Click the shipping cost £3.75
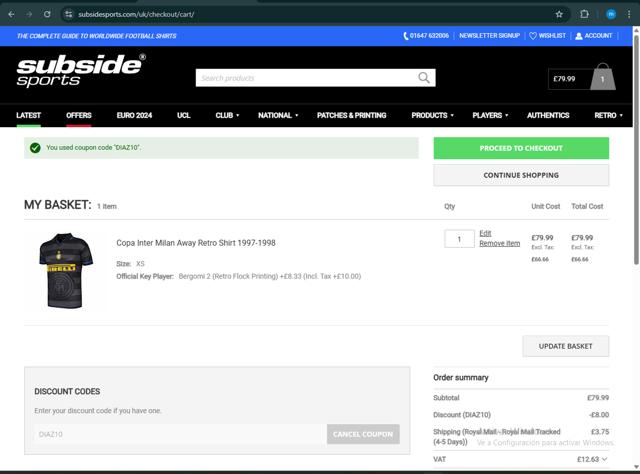Viewport: 640px width, 474px height. click(600, 432)
